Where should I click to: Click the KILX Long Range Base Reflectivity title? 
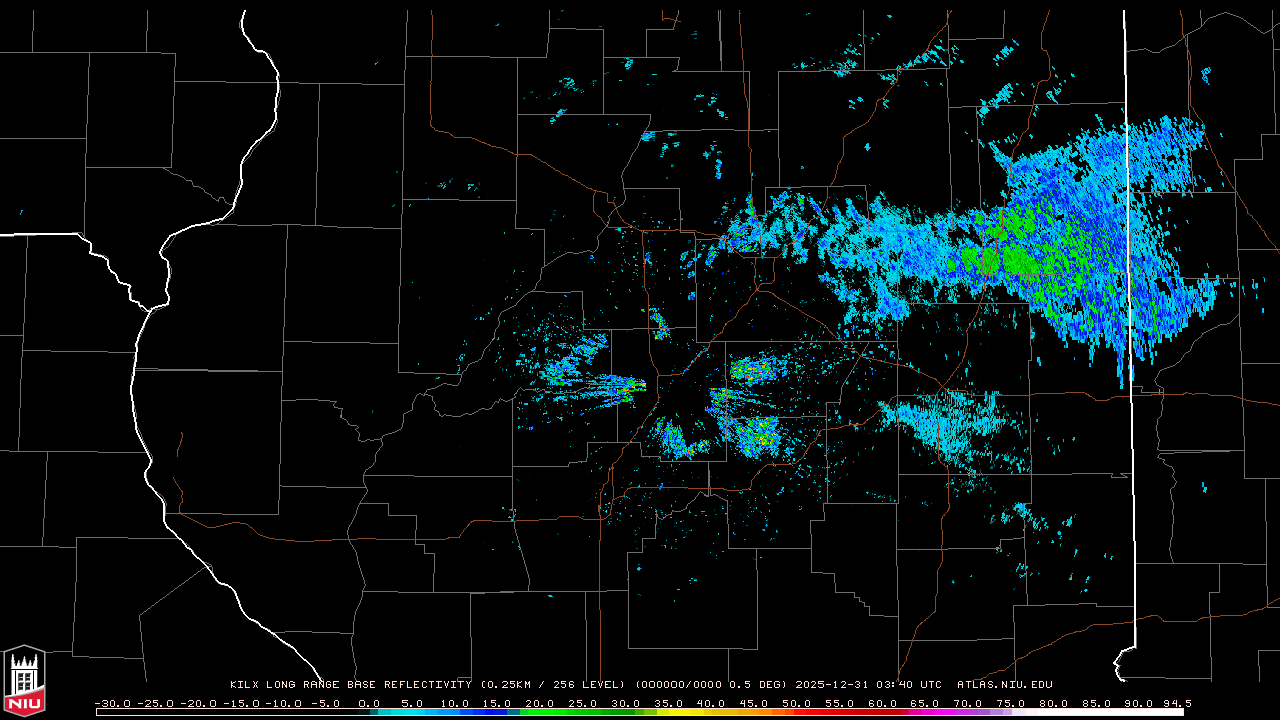click(x=350, y=685)
